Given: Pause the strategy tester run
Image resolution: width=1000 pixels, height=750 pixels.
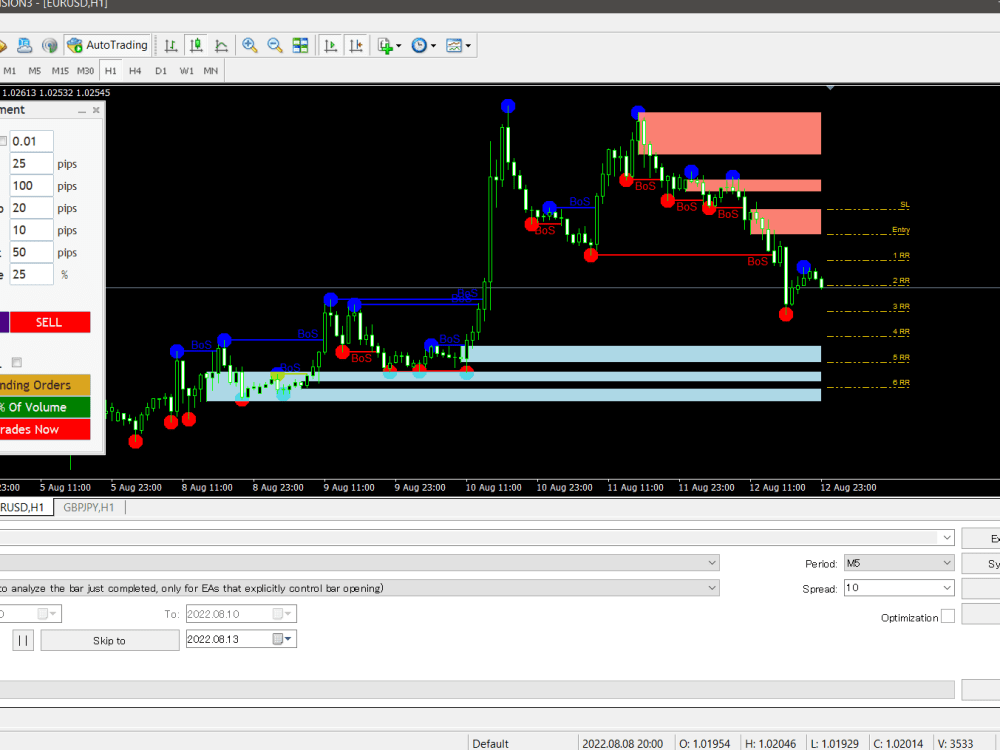Looking at the screenshot, I should pos(23,640).
